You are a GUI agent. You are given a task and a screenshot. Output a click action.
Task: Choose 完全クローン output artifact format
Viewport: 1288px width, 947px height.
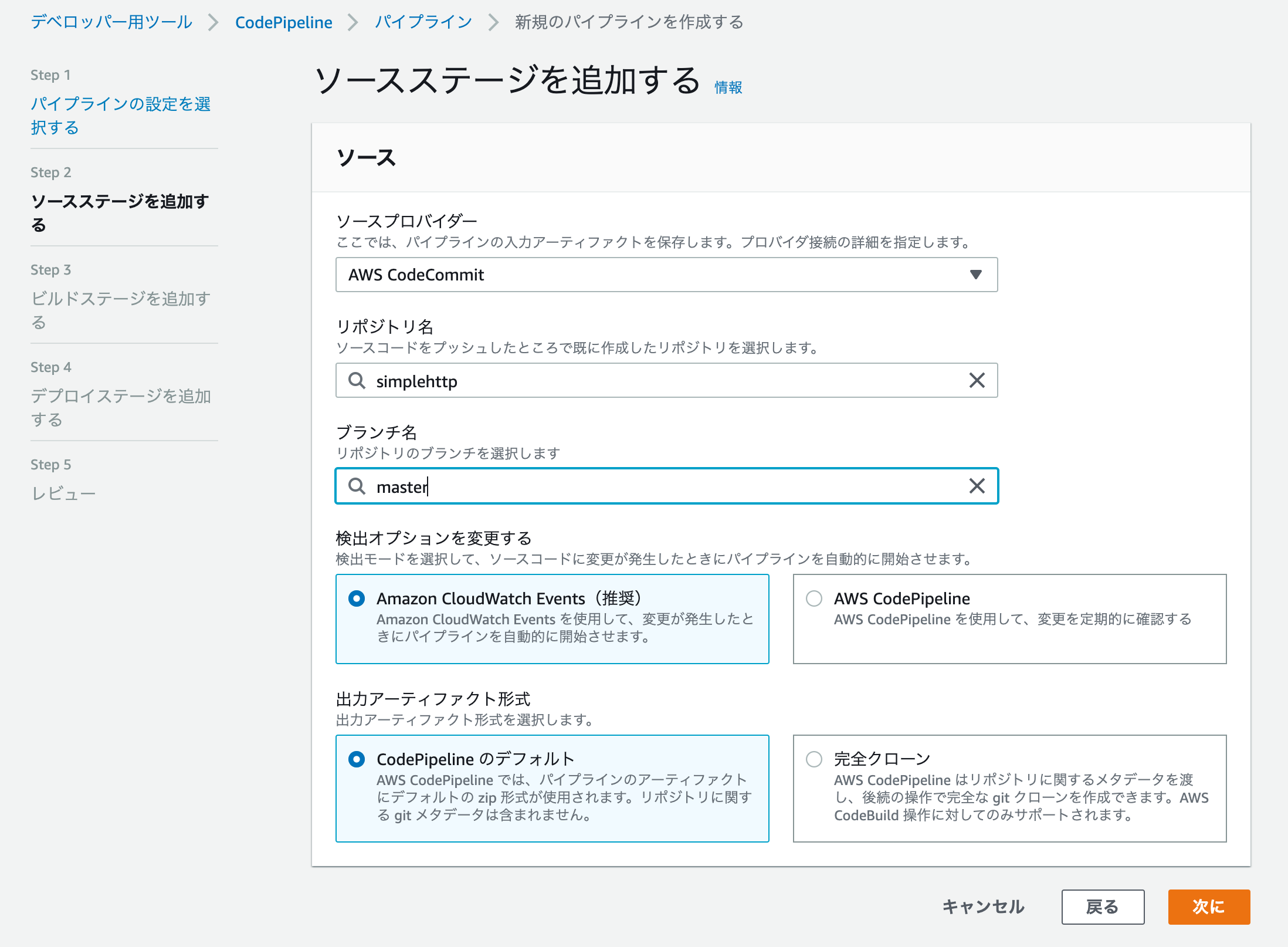point(814,758)
